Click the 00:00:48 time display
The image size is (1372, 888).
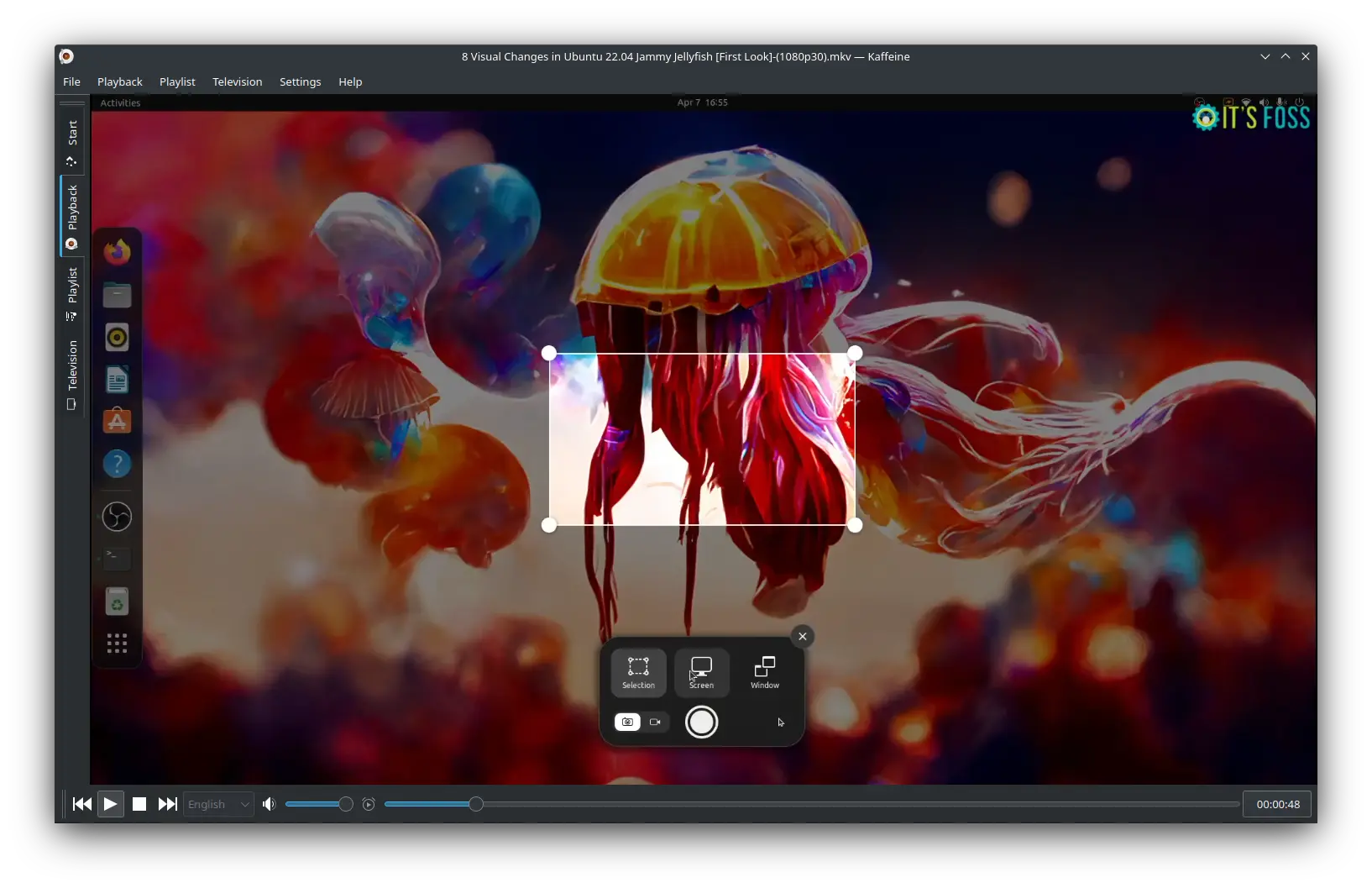(x=1277, y=804)
